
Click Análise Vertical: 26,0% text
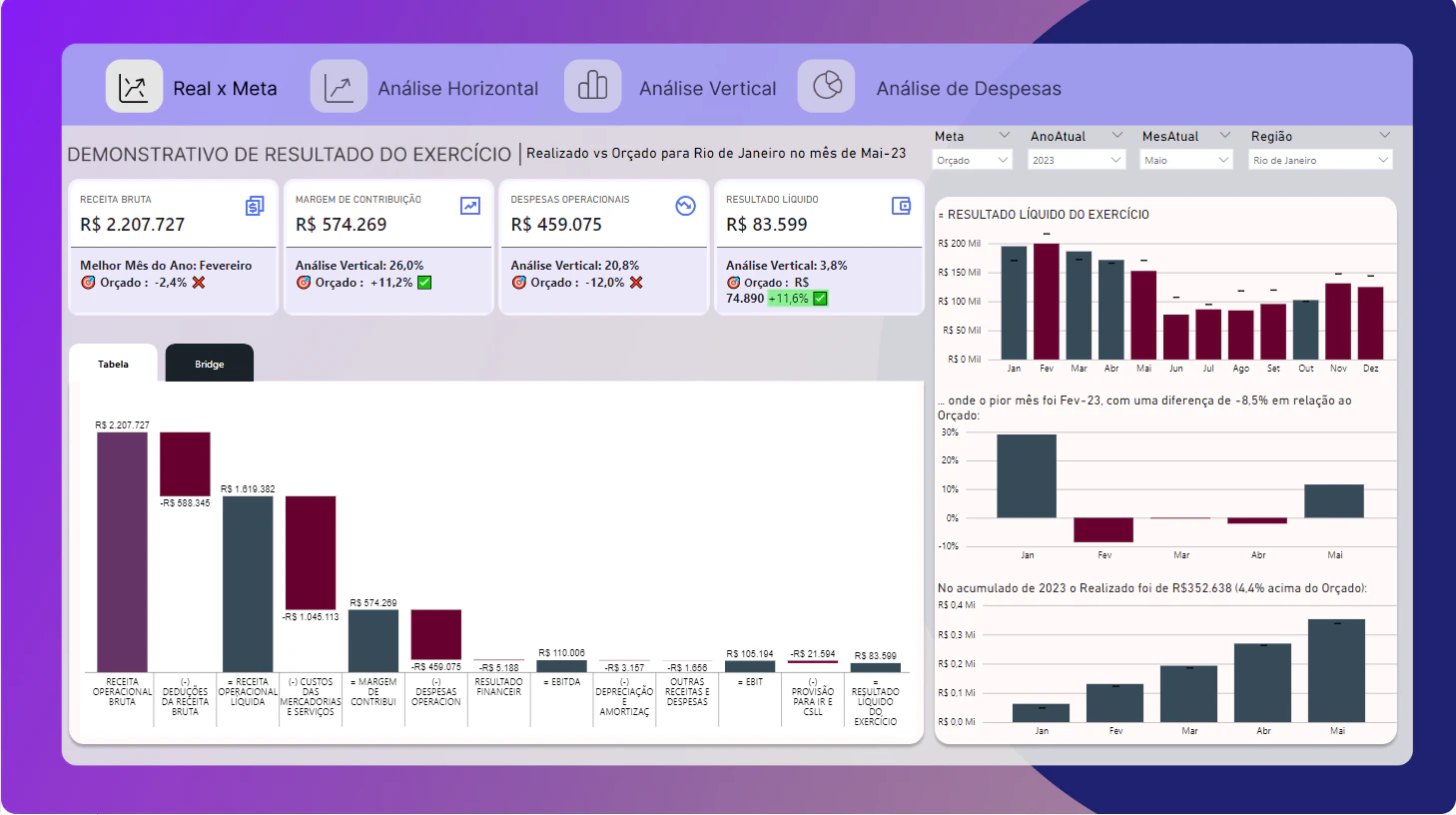coord(360,266)
